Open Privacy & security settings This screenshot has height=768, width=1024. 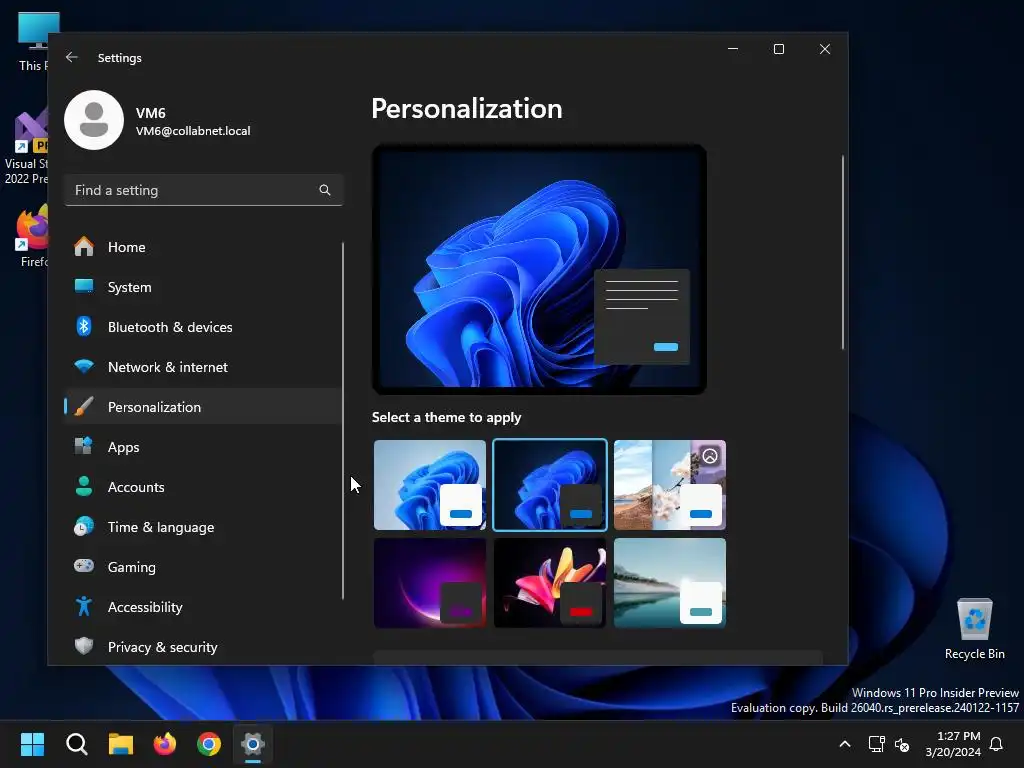click(x=202, y=647)
